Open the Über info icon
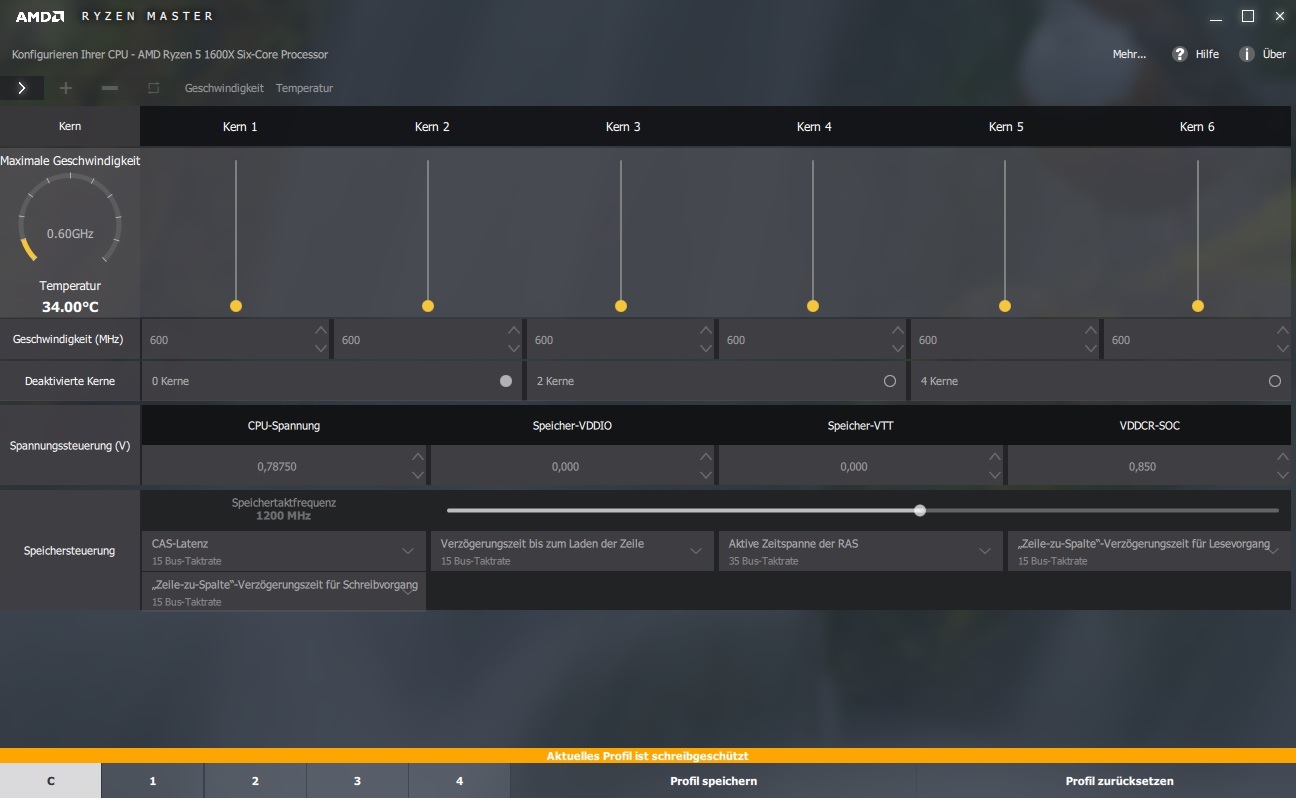 pyautogui.click(x=1247, y=54)
